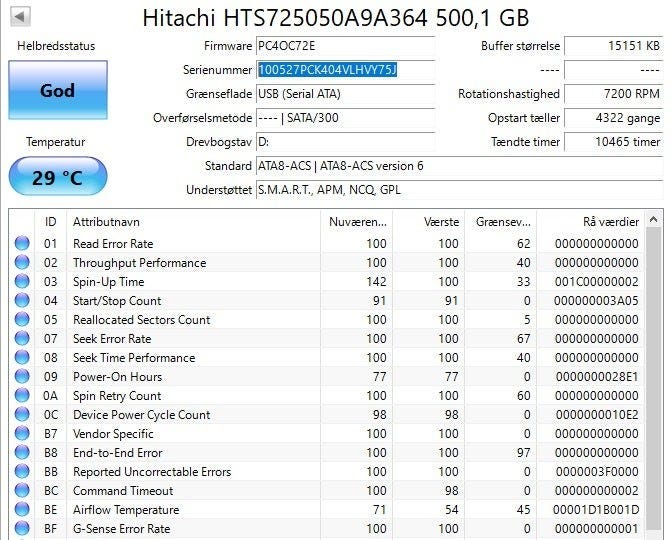Click the 29 °C temperature button

pyautogui.click(x=57, y=177)
